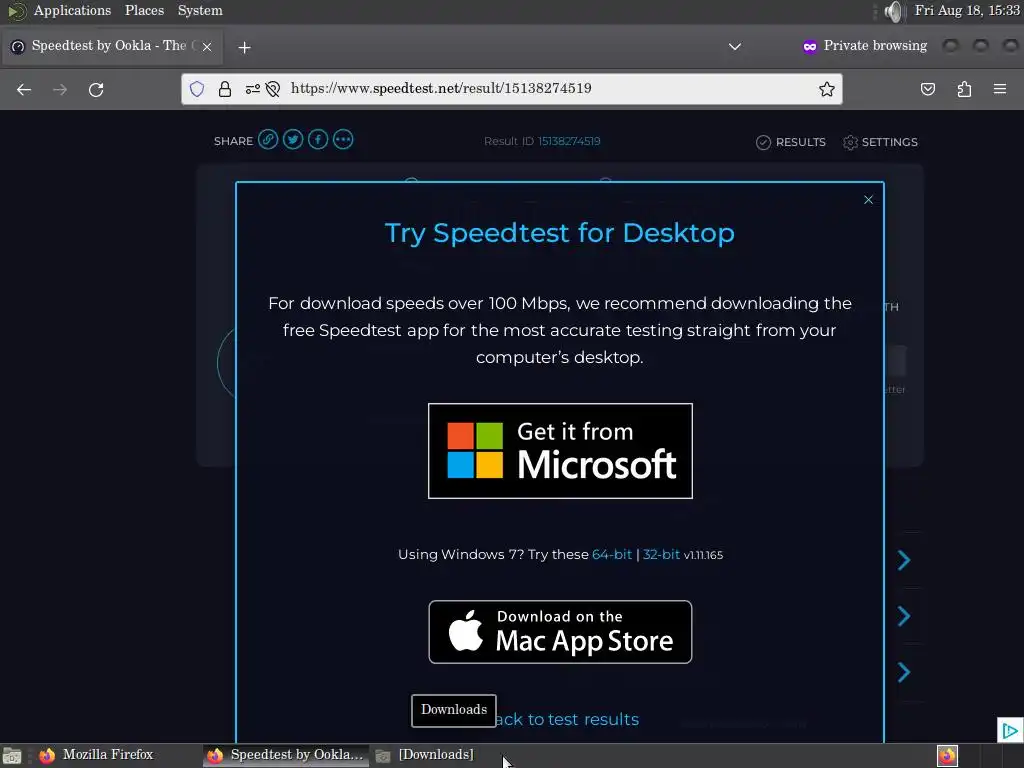This screenshot has width=1024, height=768.
Task: Open more share options icon
Action: pos(343,139)
